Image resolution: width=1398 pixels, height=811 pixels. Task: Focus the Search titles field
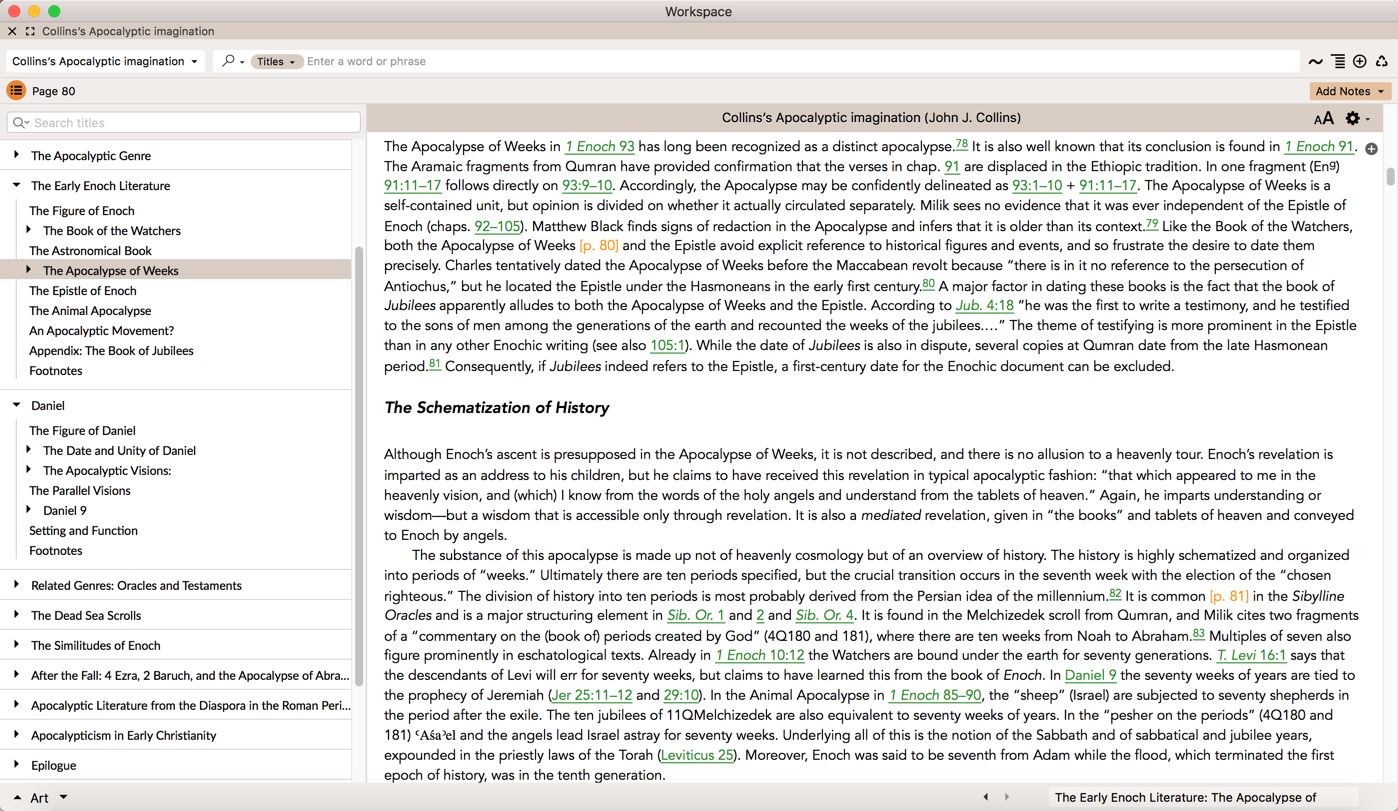[184, 123]
